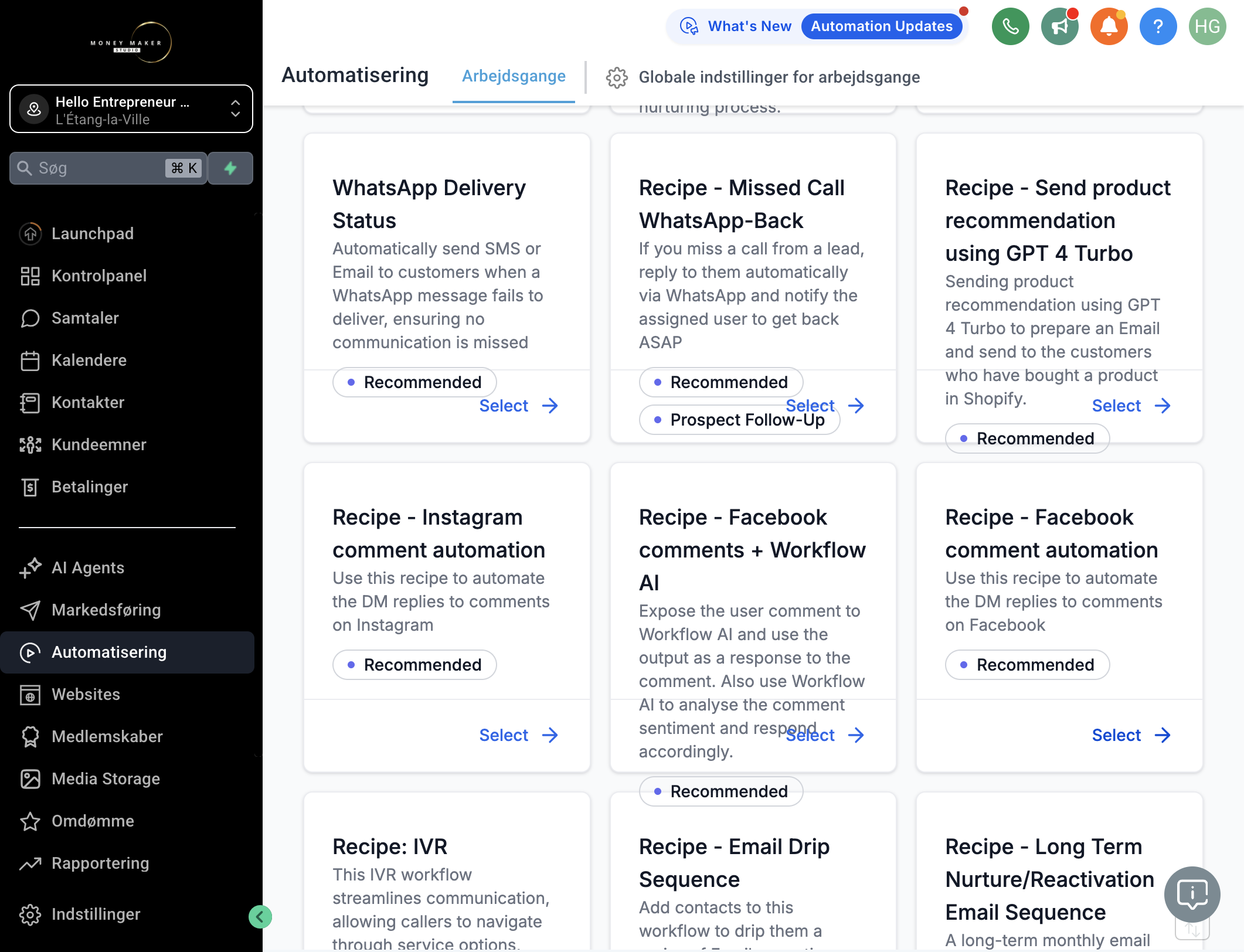
Task: Open Samtaler conversations icon
Action: click(30, 318)
